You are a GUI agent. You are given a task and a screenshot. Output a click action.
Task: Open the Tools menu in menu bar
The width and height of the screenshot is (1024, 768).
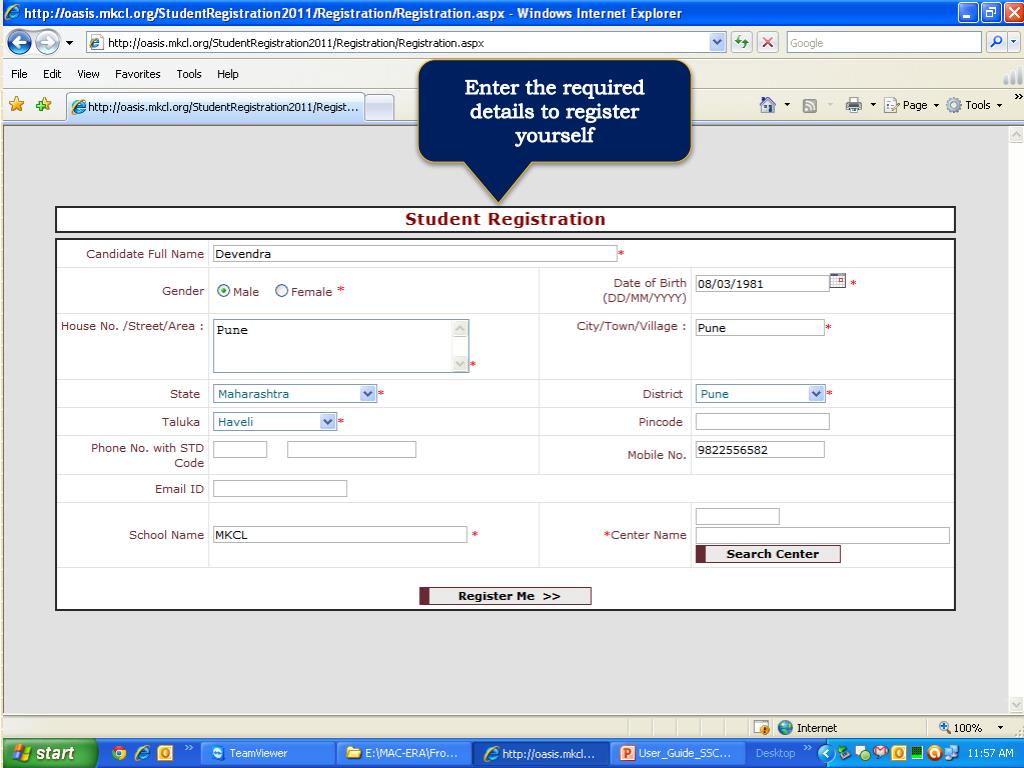coord(189,74)
